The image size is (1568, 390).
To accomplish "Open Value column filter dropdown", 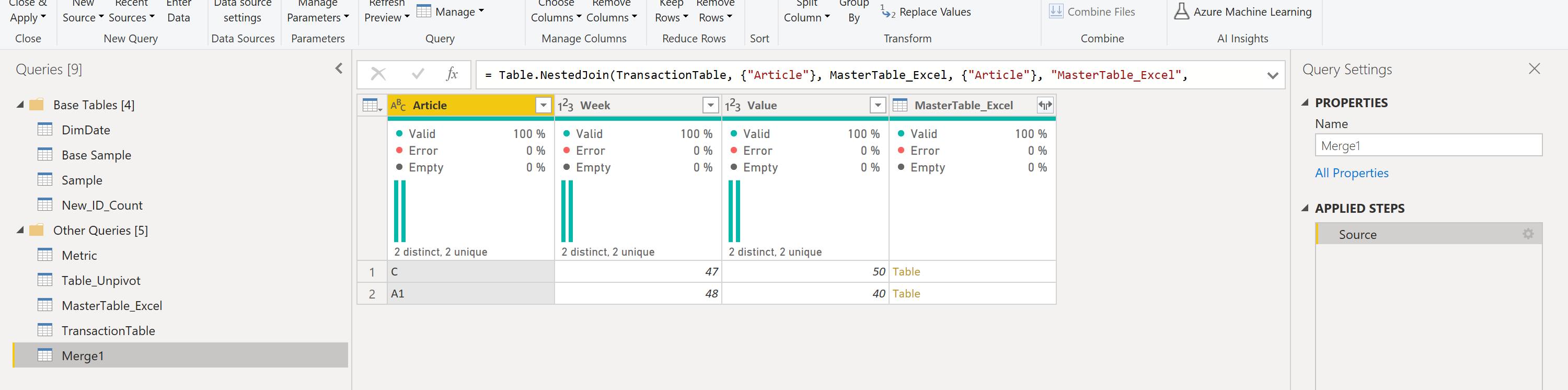I will (878, 105).
